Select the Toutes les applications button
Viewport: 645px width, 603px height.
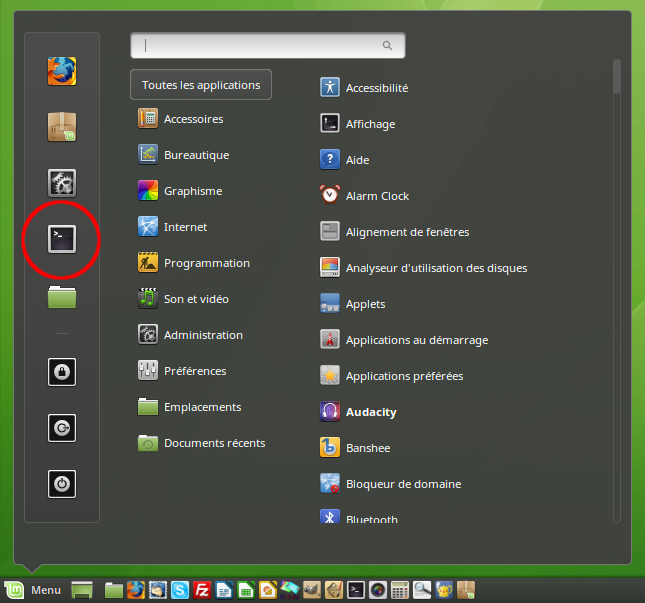[x=201, y=85]
